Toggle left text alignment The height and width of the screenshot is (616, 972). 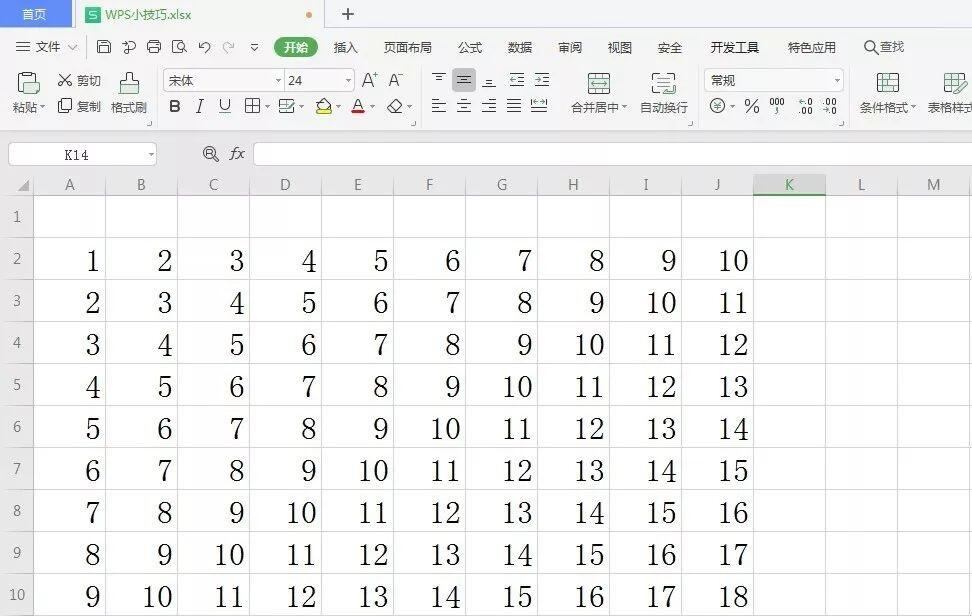439,106
